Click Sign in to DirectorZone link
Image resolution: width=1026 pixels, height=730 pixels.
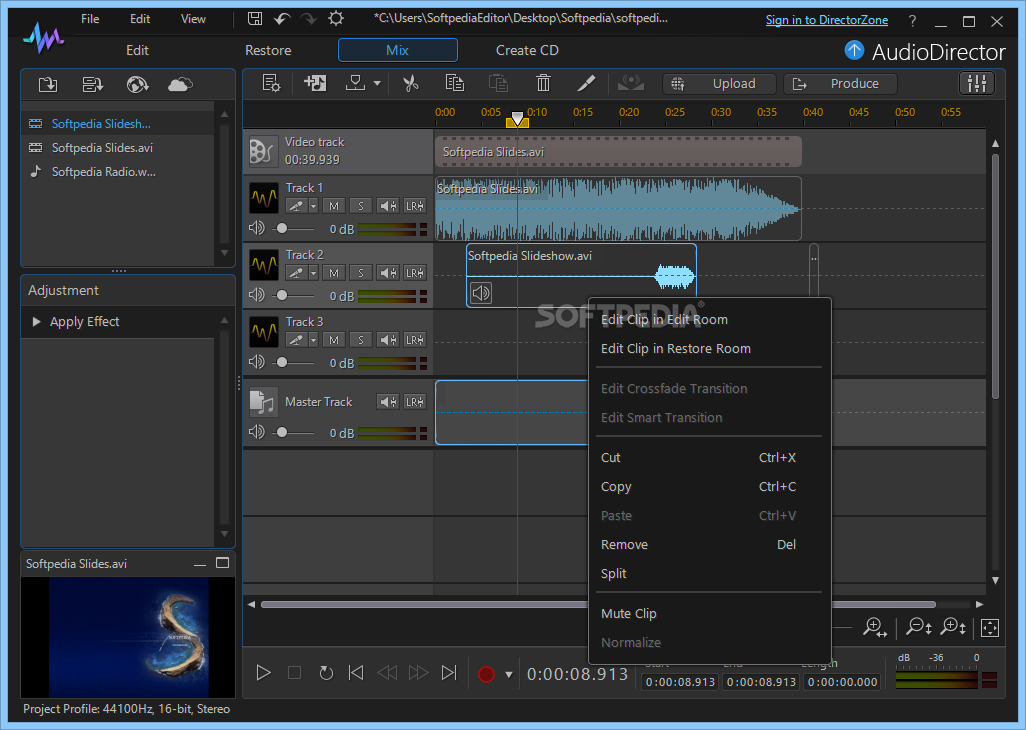[x=827, y=20]
